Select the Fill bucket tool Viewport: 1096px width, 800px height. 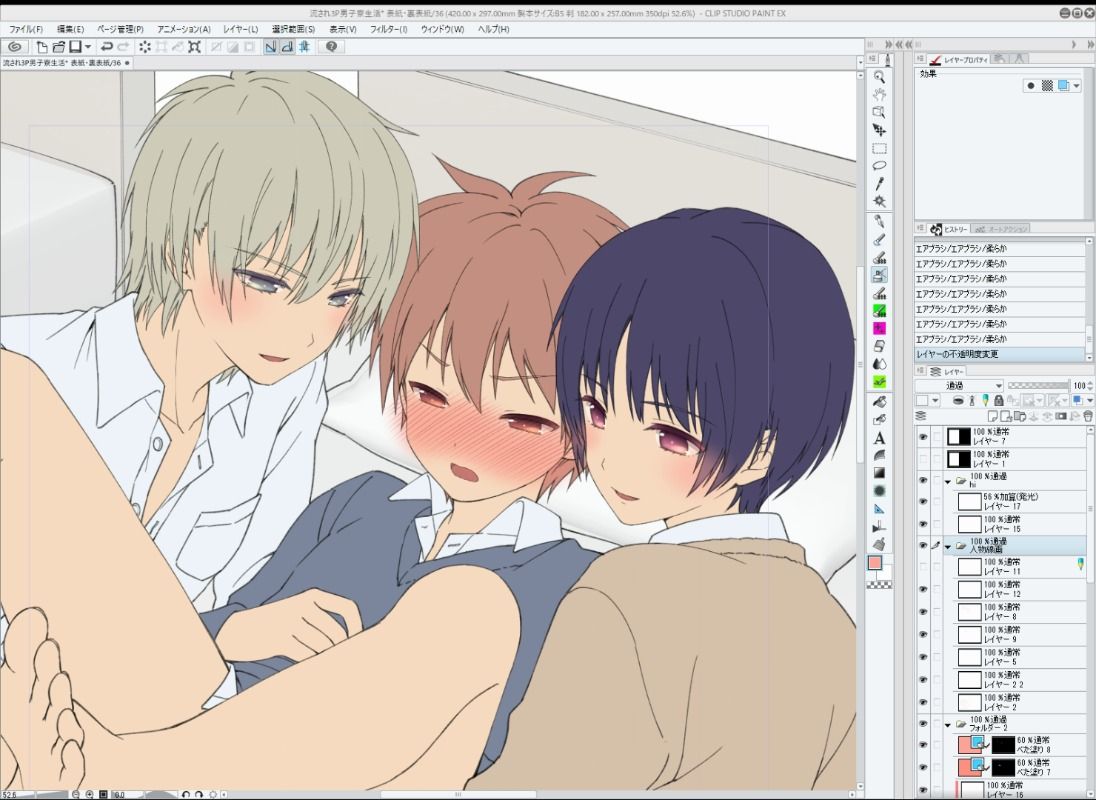(879, 402)
